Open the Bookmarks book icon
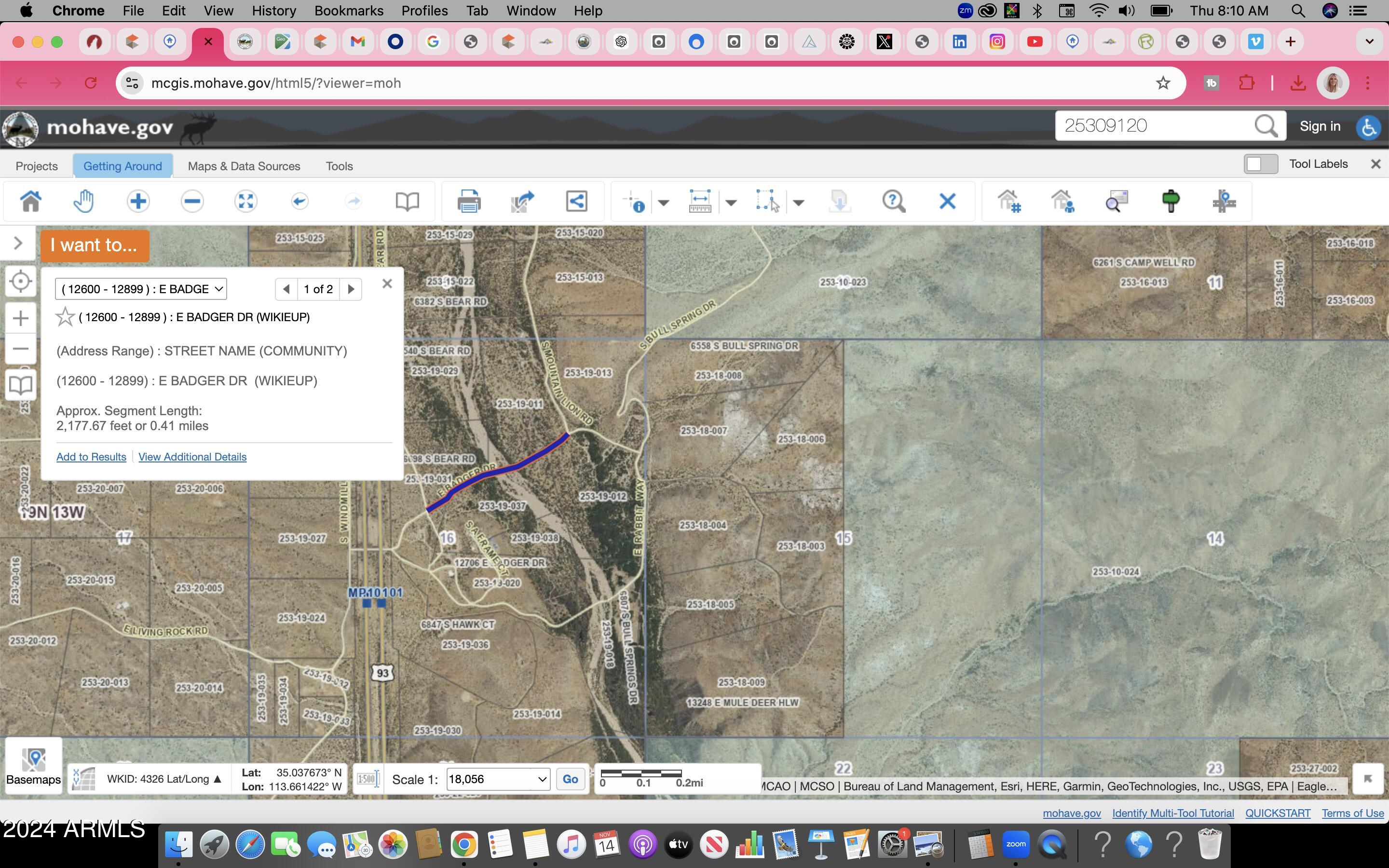 pyautogui.click(x=408, y=201)
